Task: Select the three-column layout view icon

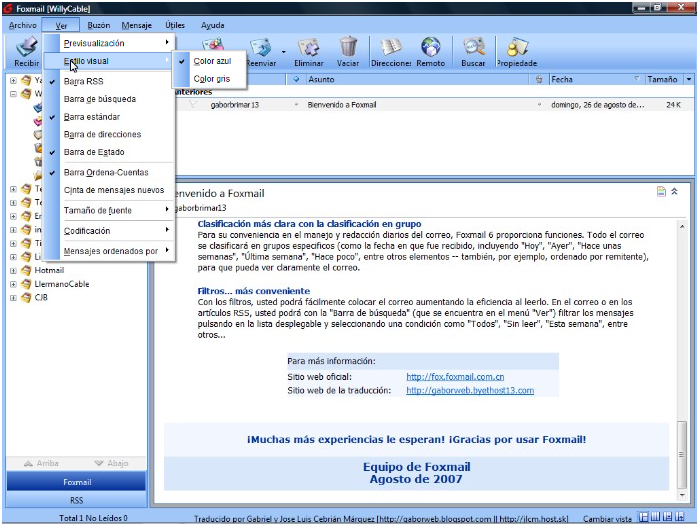Action: click(655, 517)
